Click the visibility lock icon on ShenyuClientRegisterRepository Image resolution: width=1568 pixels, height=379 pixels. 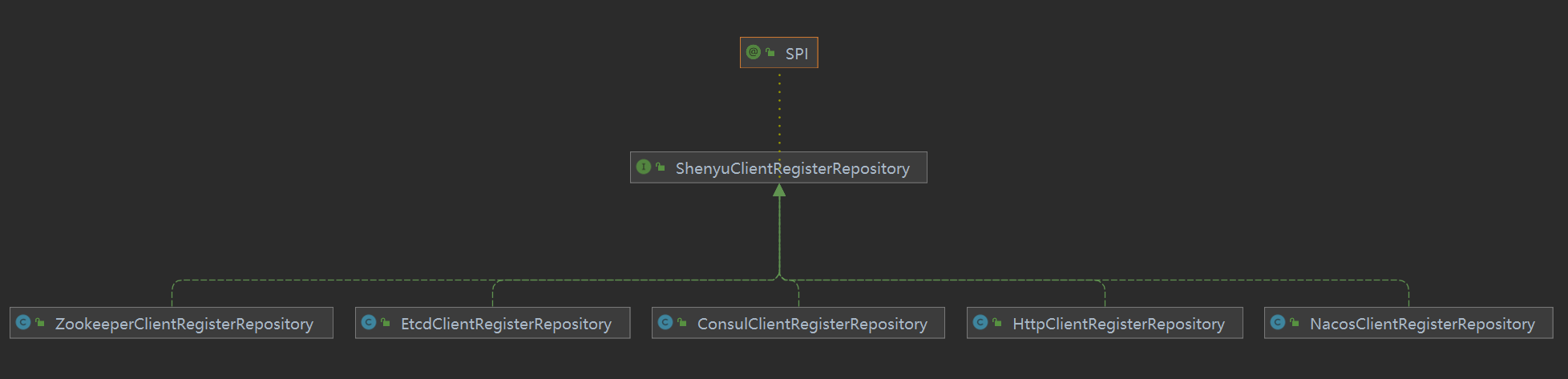661,167
